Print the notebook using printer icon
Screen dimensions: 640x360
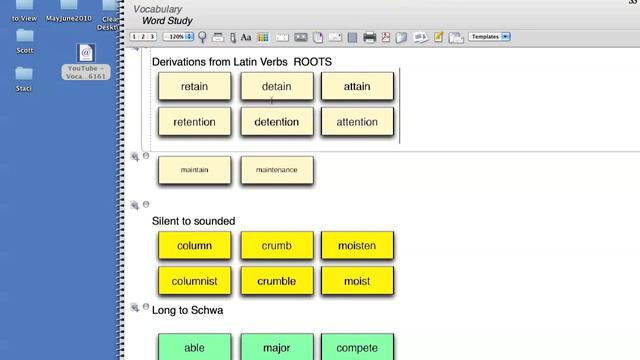click(x=370, y=37)
